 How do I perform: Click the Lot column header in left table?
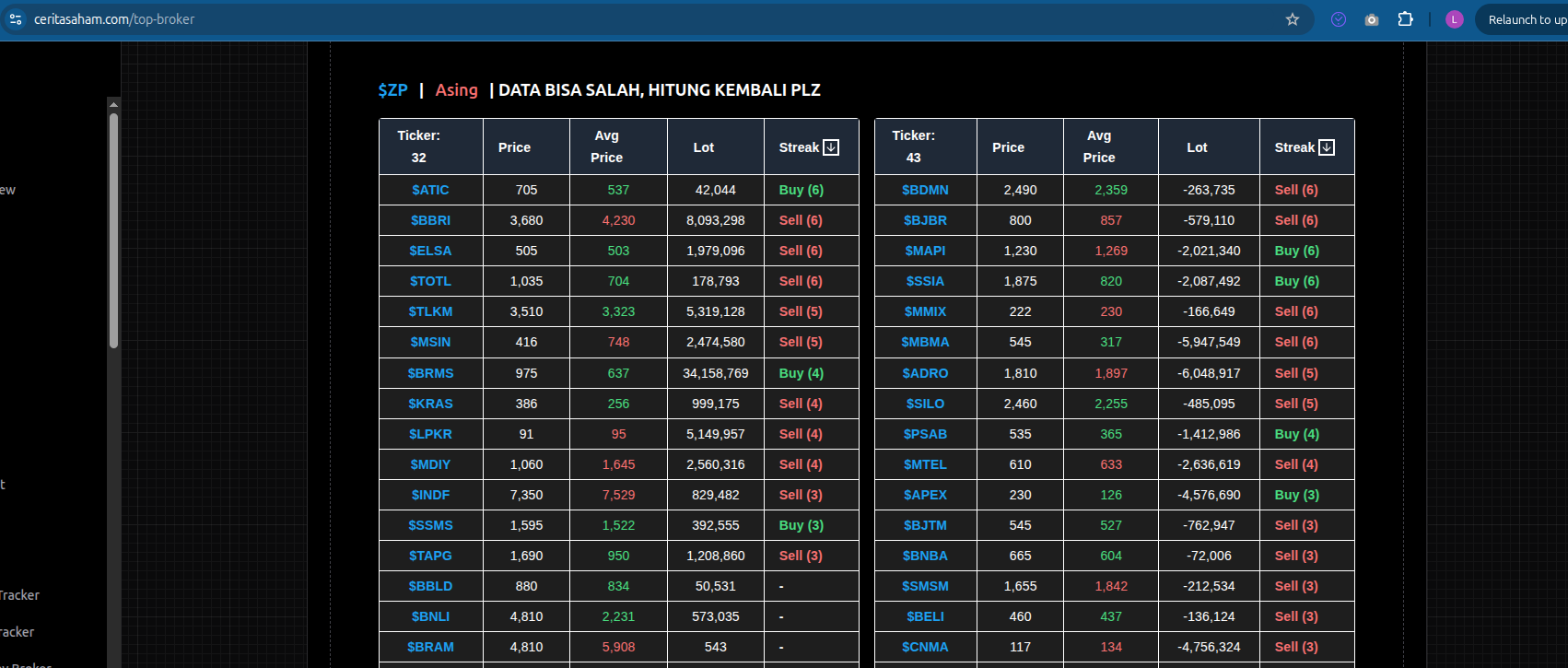click(x=703, y=147)
